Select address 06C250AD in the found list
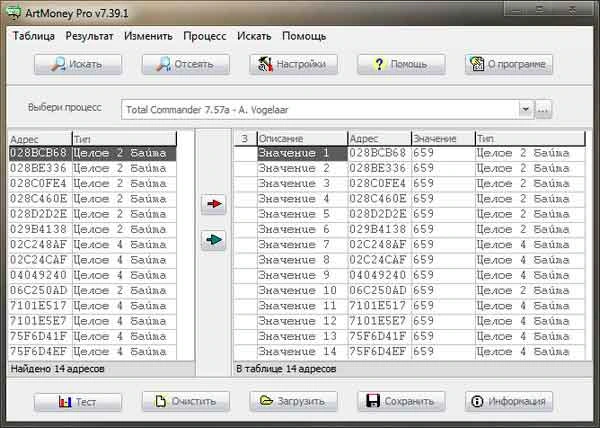The width and height of the screenshot is (600, 428). pos(39,291)
